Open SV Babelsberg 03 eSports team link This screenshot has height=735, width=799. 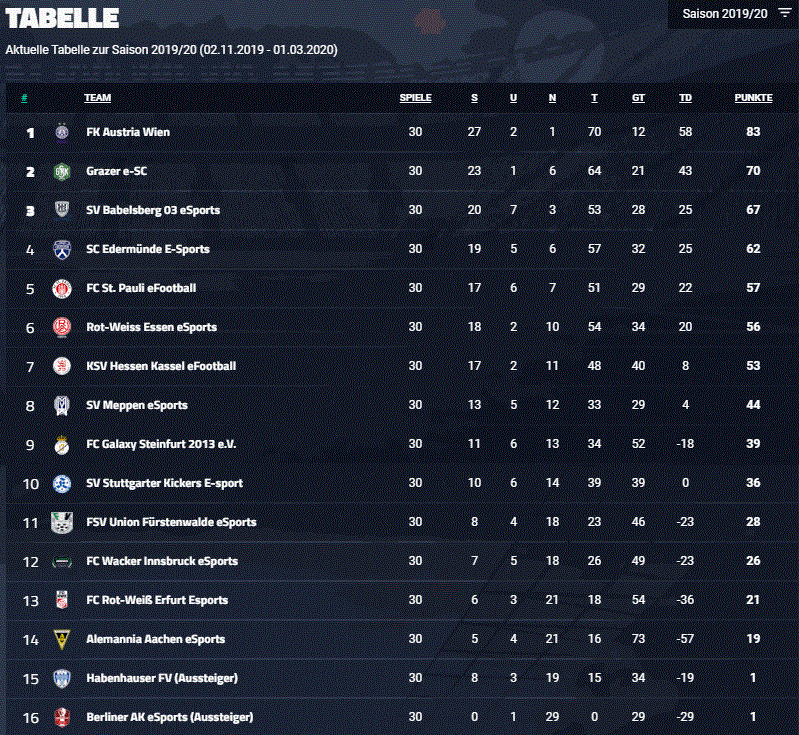[153, 210]
